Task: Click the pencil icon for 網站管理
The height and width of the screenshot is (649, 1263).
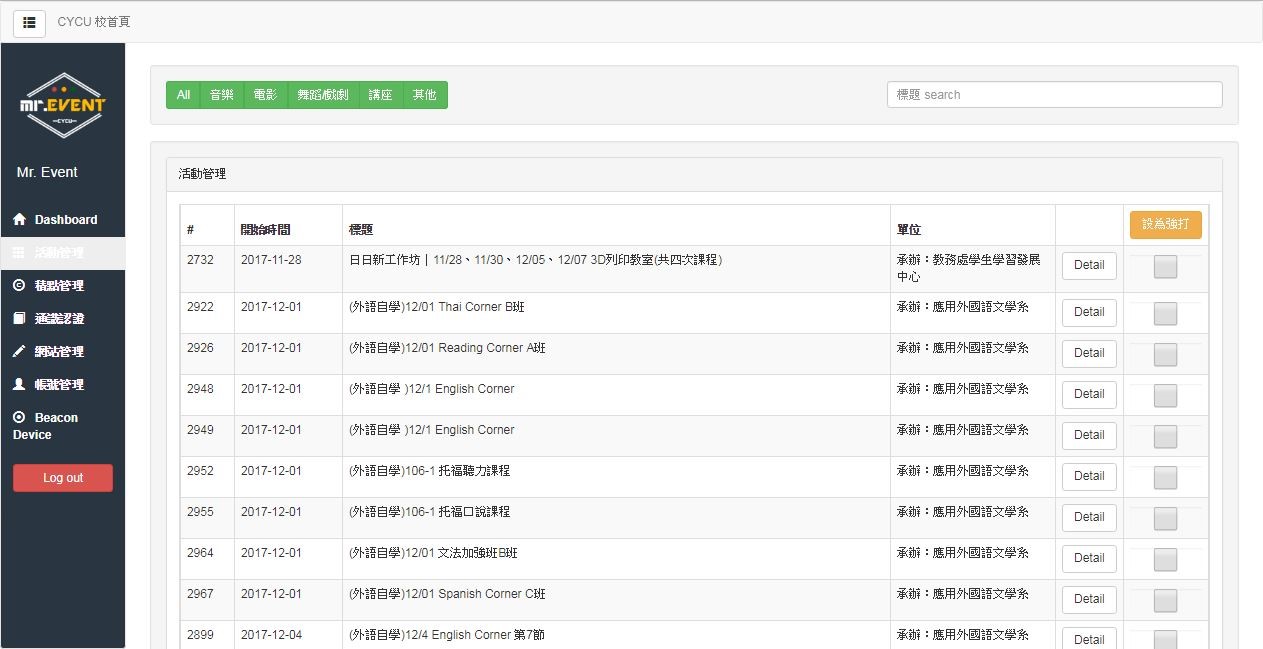Action: coord(19,351)
